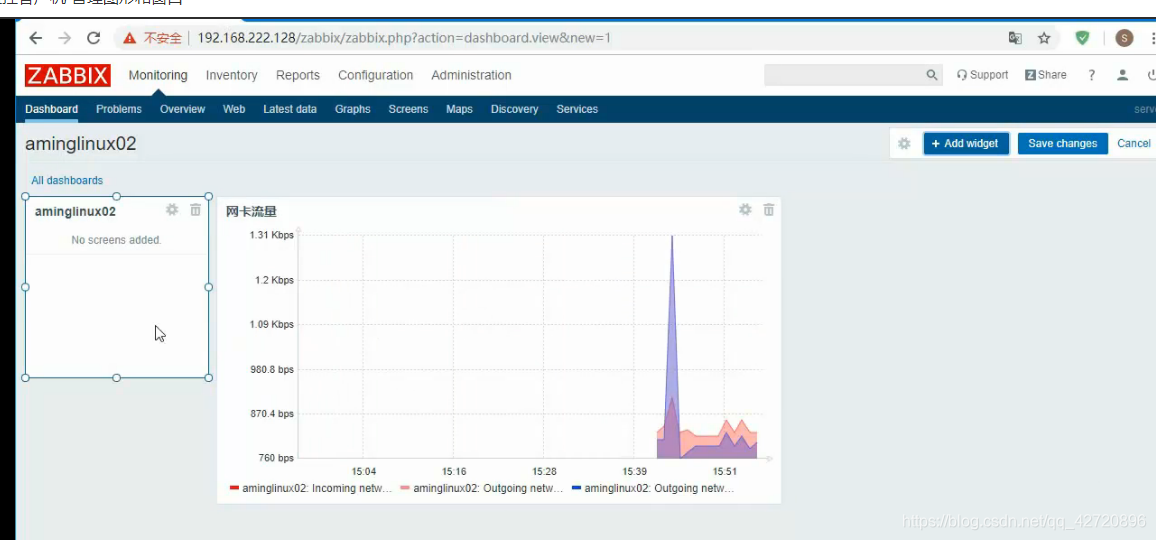Click the browser forward arrow

click(64, 38)
